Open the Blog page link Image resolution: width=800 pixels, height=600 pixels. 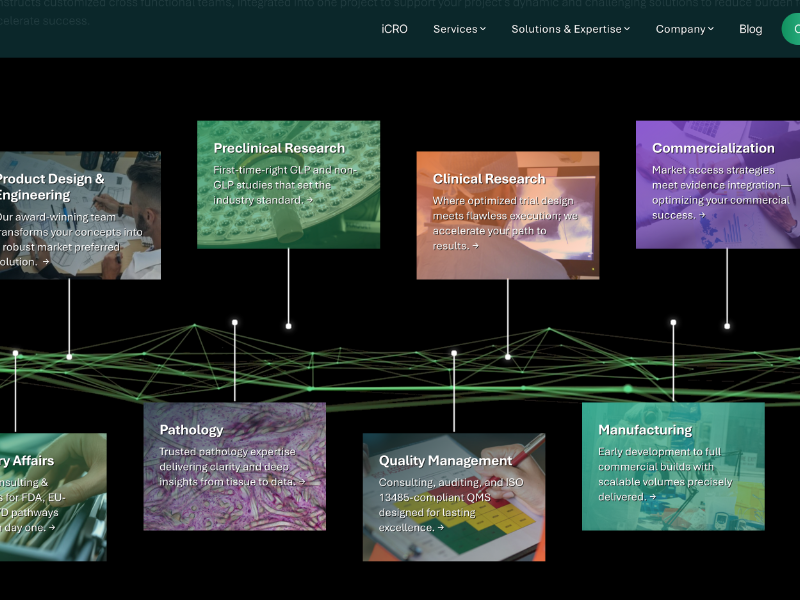tap(750, 29)
